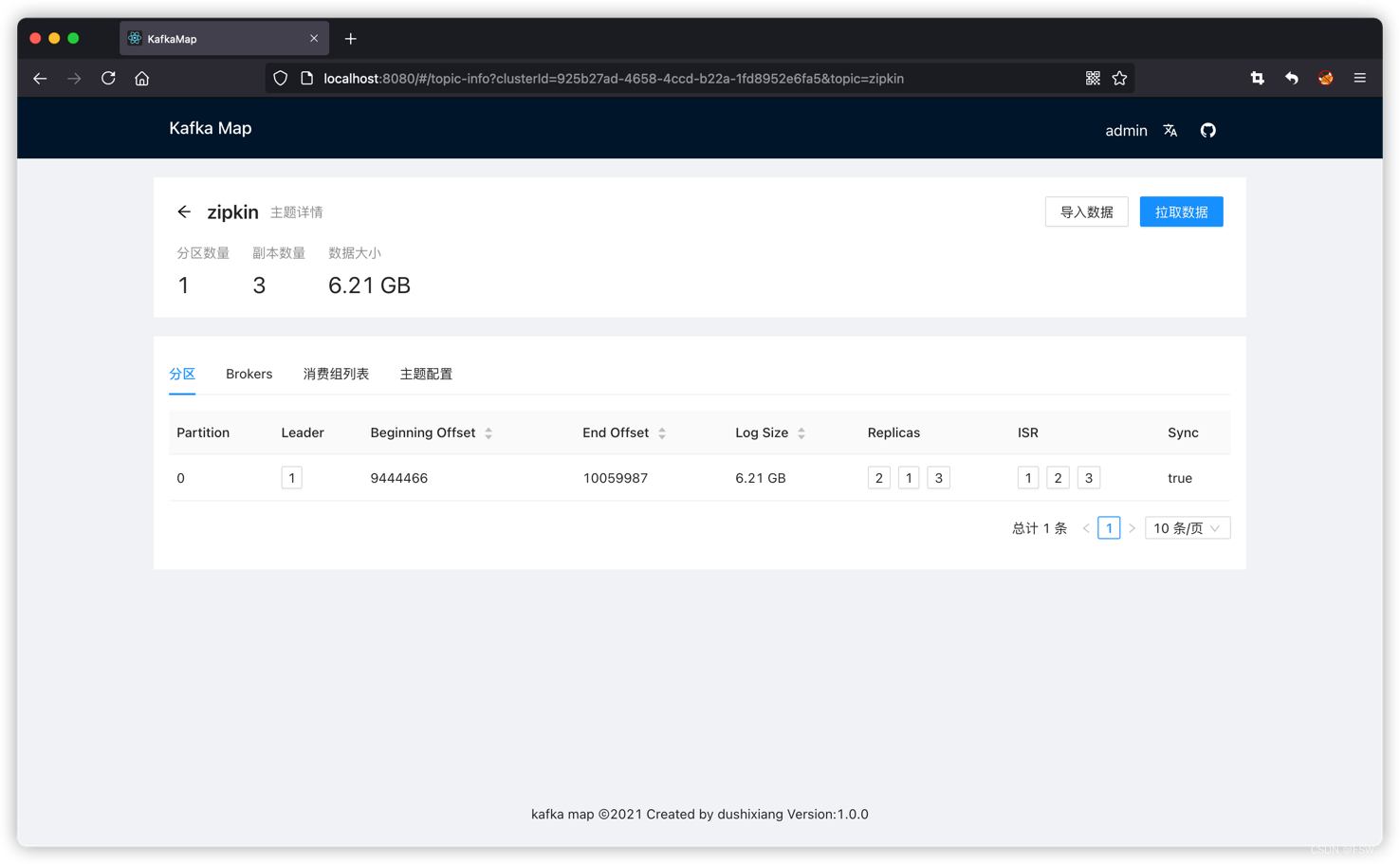Click the zipkin topic title
The height and width of the screenshot is (864, 1400).
click(x=233, y=211)
